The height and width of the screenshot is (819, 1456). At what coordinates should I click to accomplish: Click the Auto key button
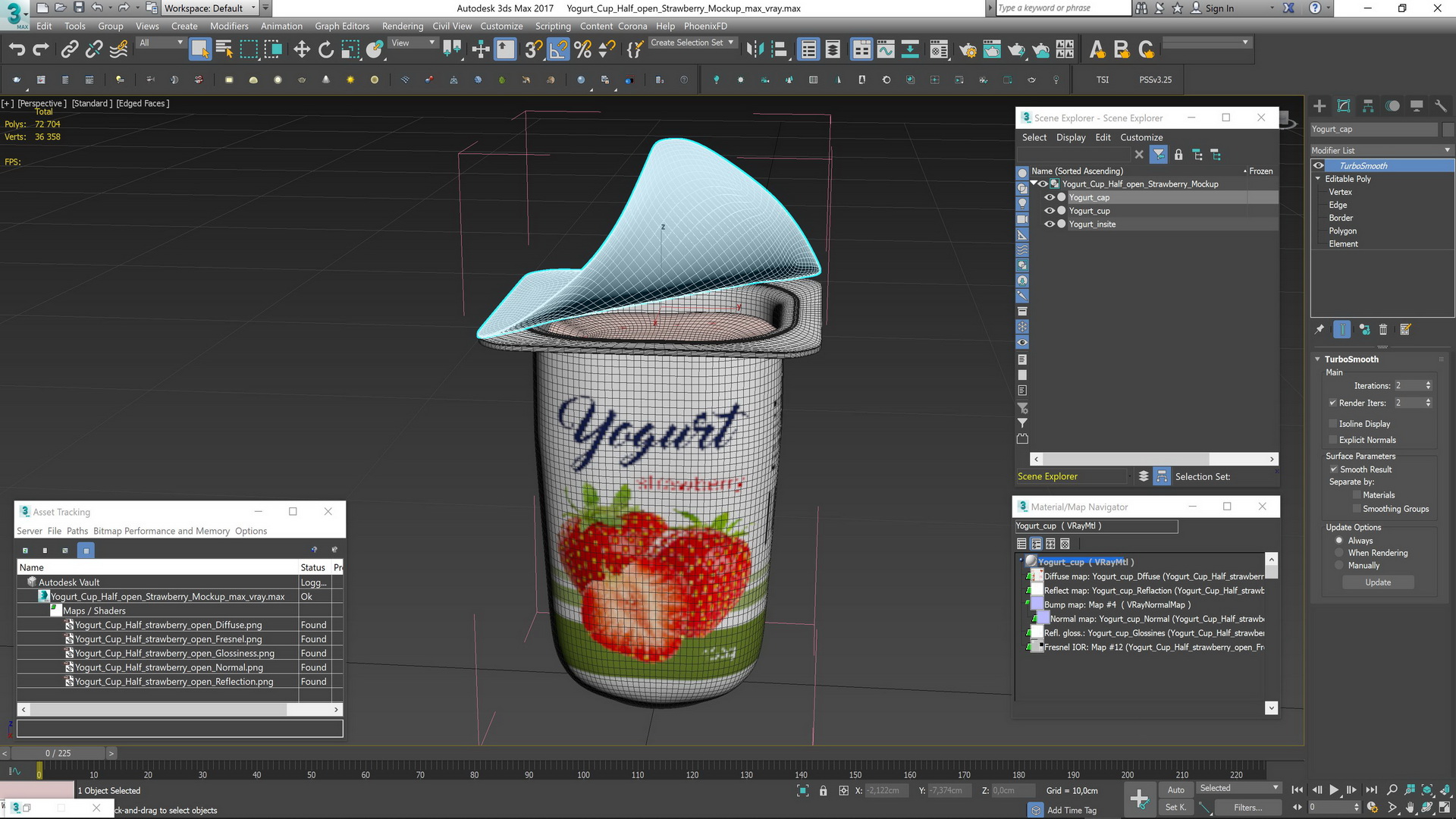tap(1175, 790)
